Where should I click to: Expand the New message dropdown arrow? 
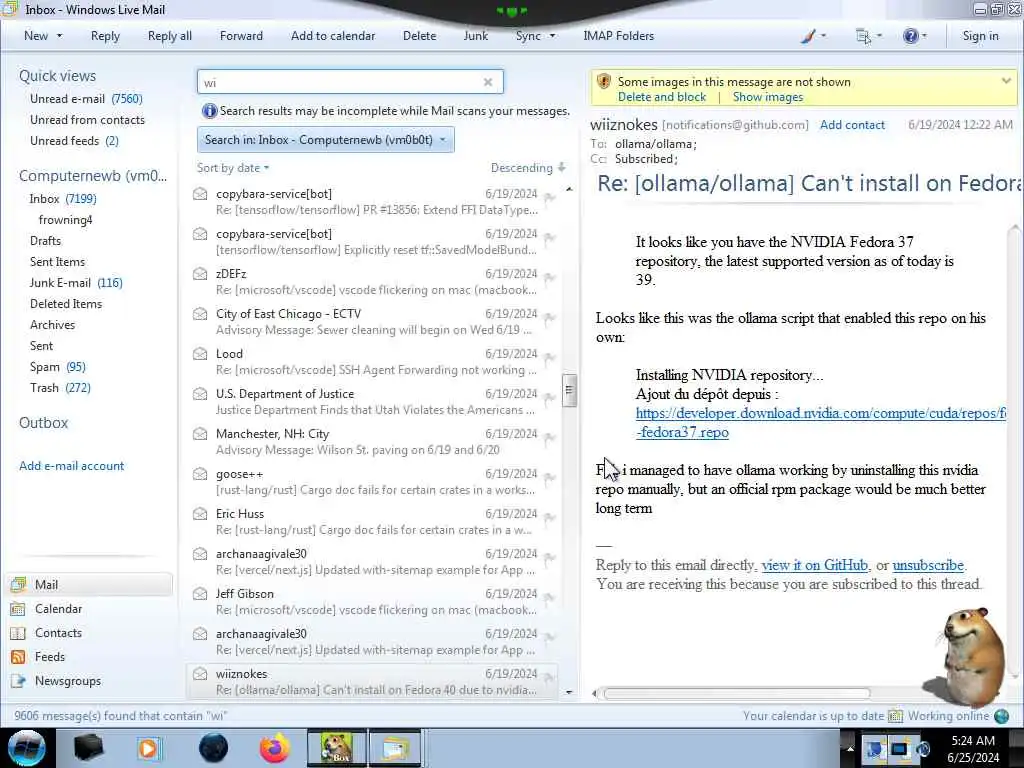59,36
